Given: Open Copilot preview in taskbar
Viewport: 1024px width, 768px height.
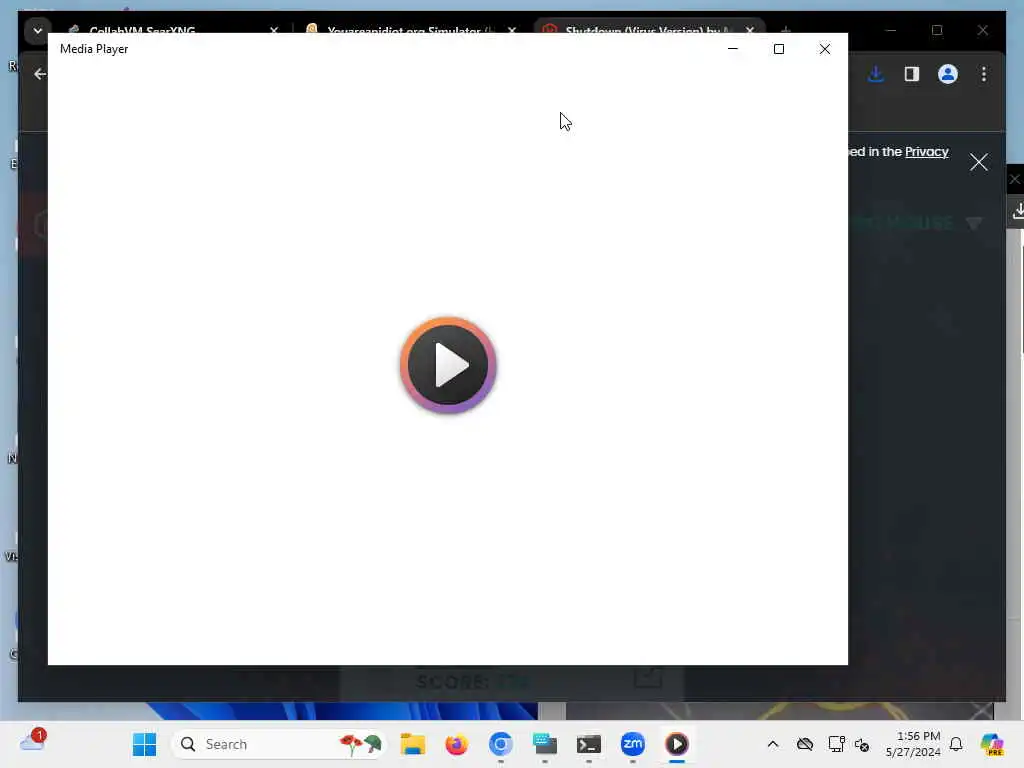Looking at the screenshot, I should (x=992, y=744).
